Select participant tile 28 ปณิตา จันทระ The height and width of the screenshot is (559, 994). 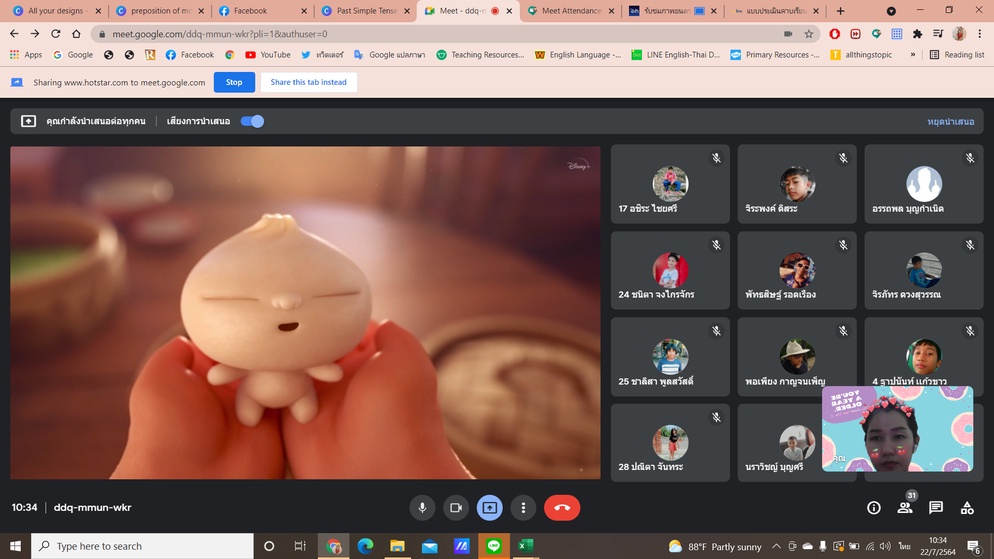point(670,443)
